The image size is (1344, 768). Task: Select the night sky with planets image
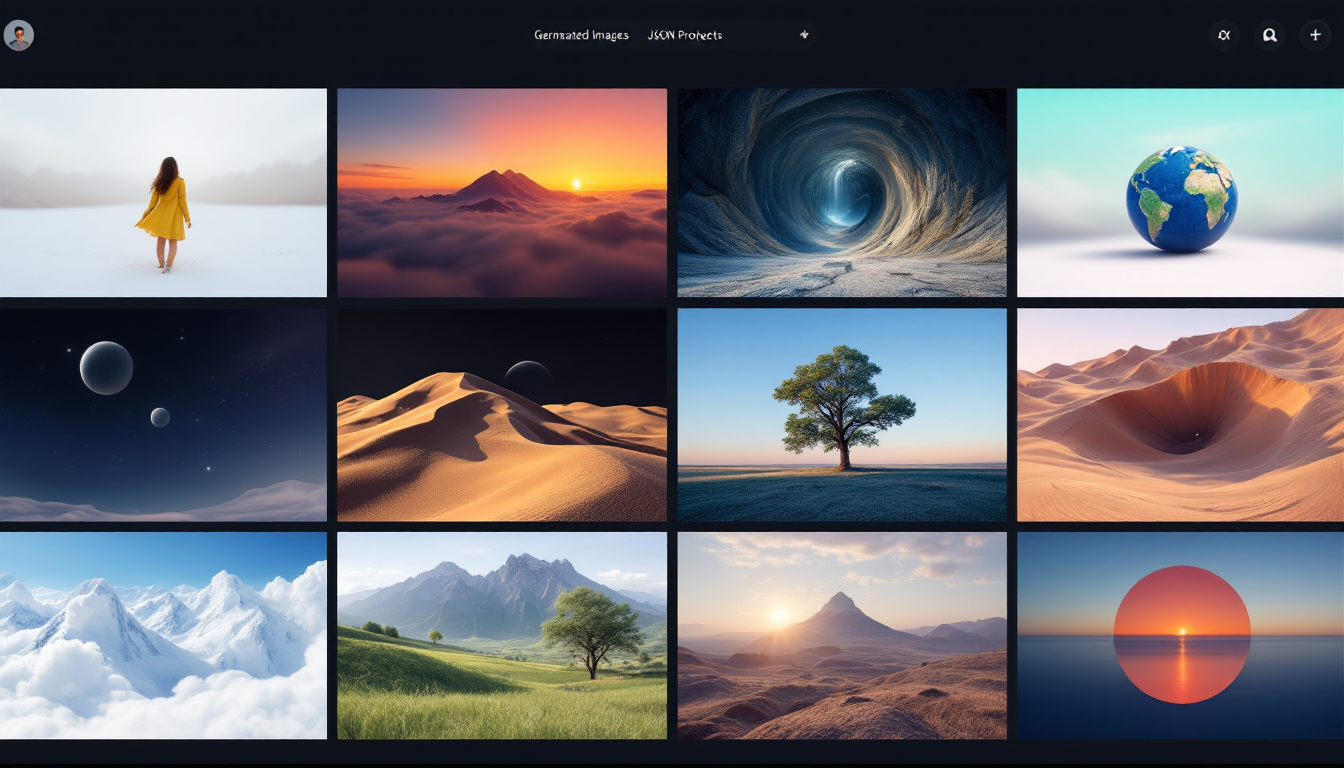163,414
